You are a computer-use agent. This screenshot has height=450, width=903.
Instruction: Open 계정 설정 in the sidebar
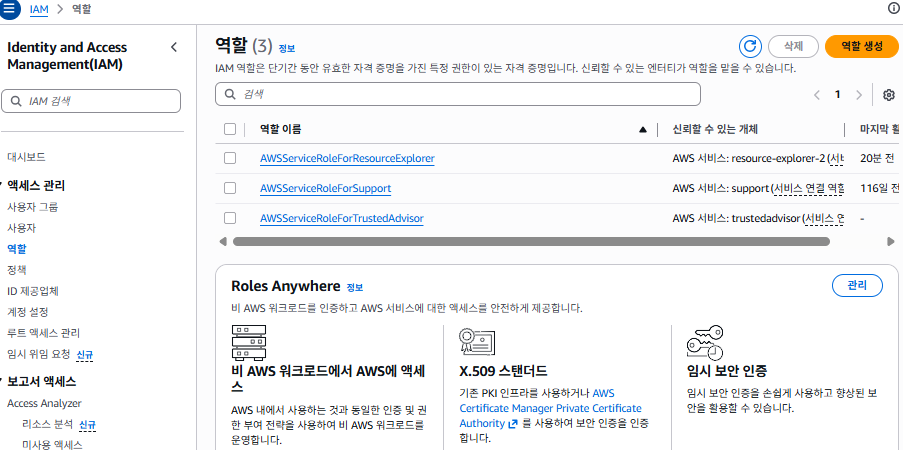pos(27,312)
